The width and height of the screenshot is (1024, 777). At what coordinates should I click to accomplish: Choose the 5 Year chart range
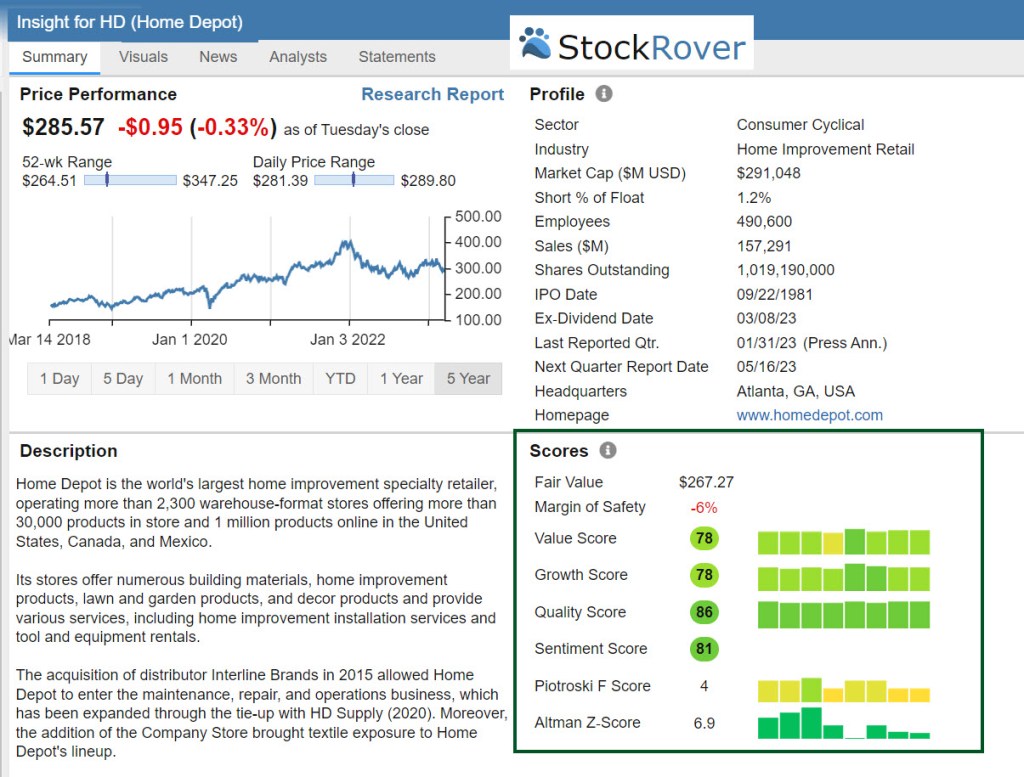pyautogui.click(x=468, y=379)
